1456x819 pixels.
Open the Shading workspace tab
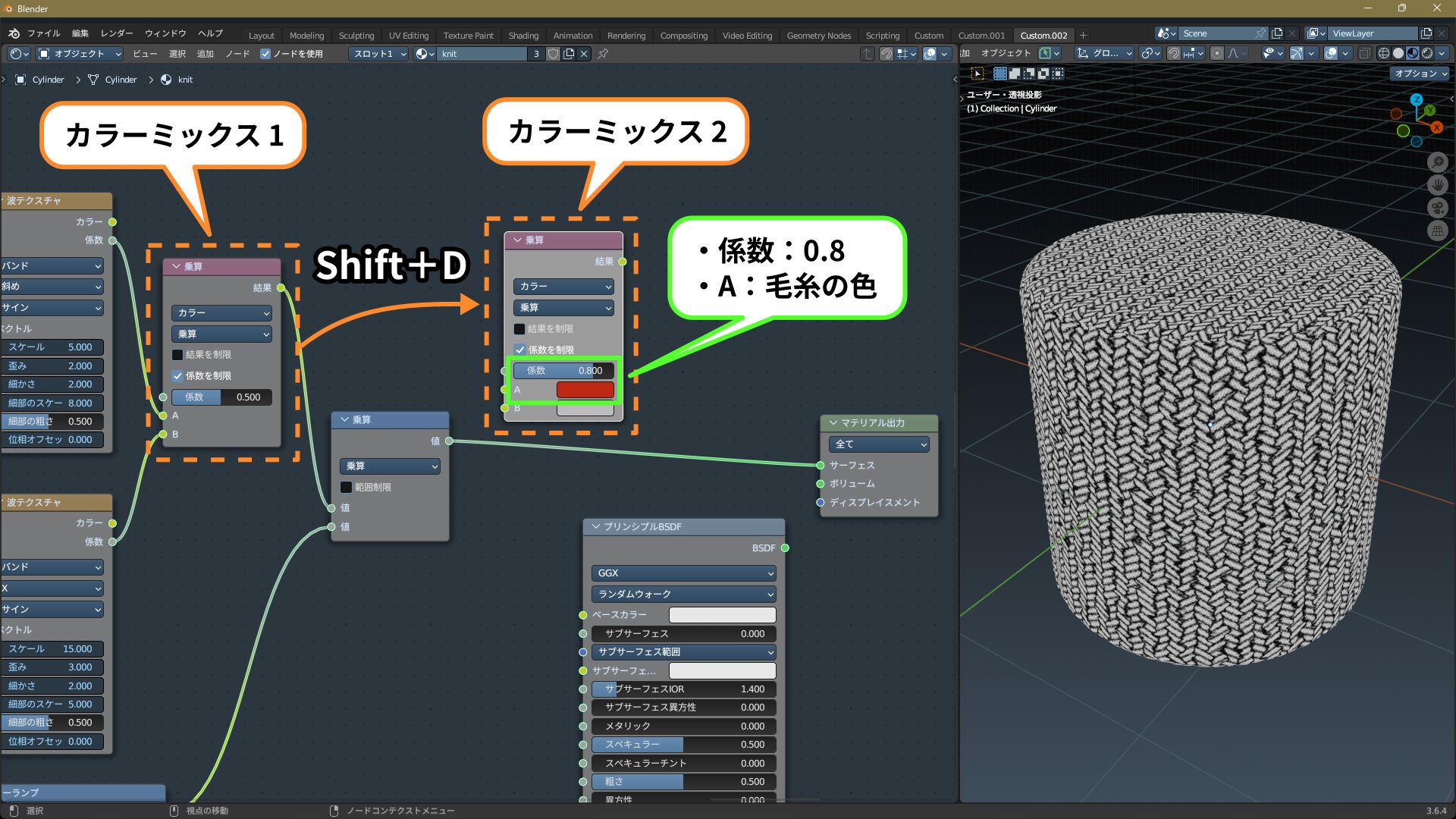click(x=523, y=36)
